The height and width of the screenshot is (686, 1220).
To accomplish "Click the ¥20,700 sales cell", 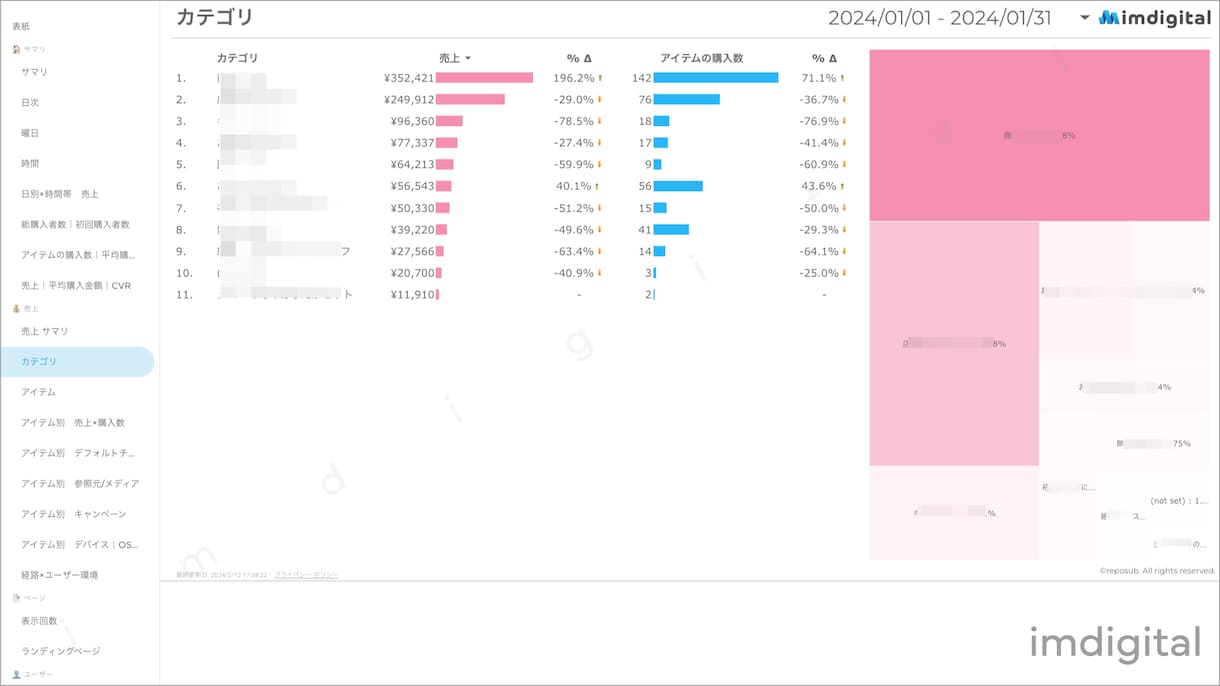I will (x=412, y=273).
